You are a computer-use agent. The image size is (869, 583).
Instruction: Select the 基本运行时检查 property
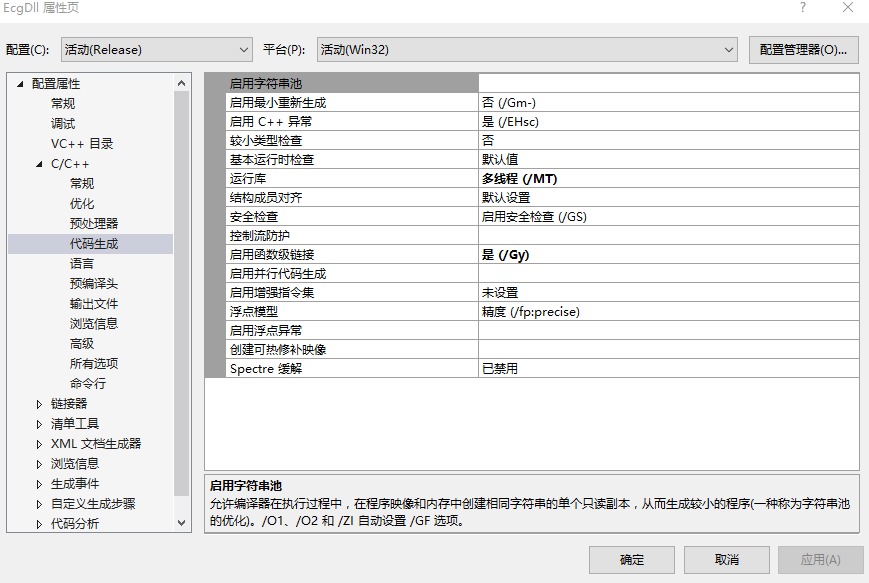coord(352,160)
